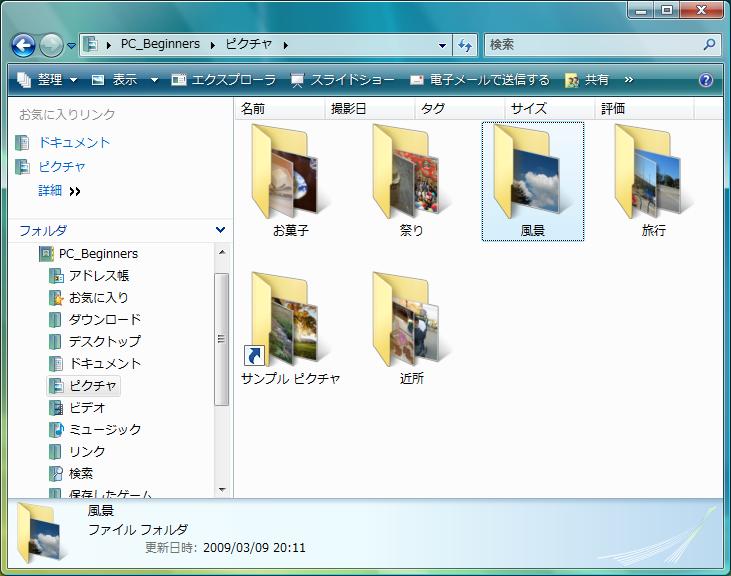Click the computer icon in the address bar

[x=90, y=45]
